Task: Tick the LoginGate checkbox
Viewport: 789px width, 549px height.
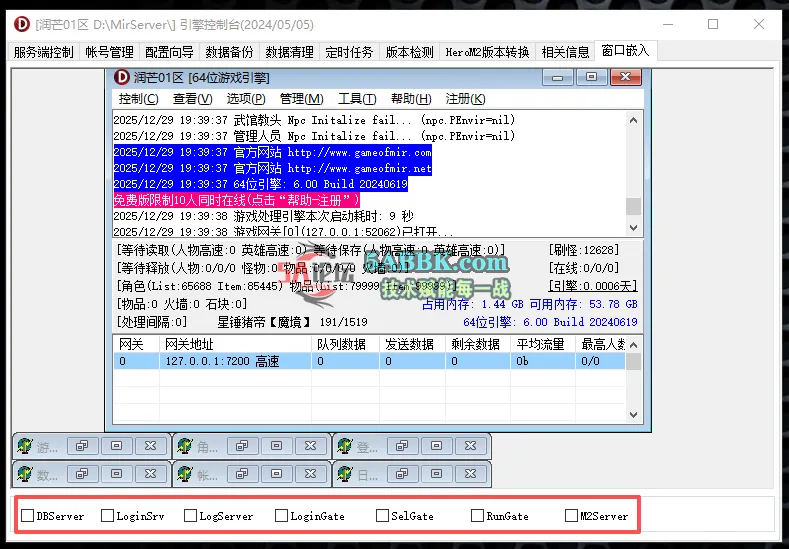Action: 282,516
